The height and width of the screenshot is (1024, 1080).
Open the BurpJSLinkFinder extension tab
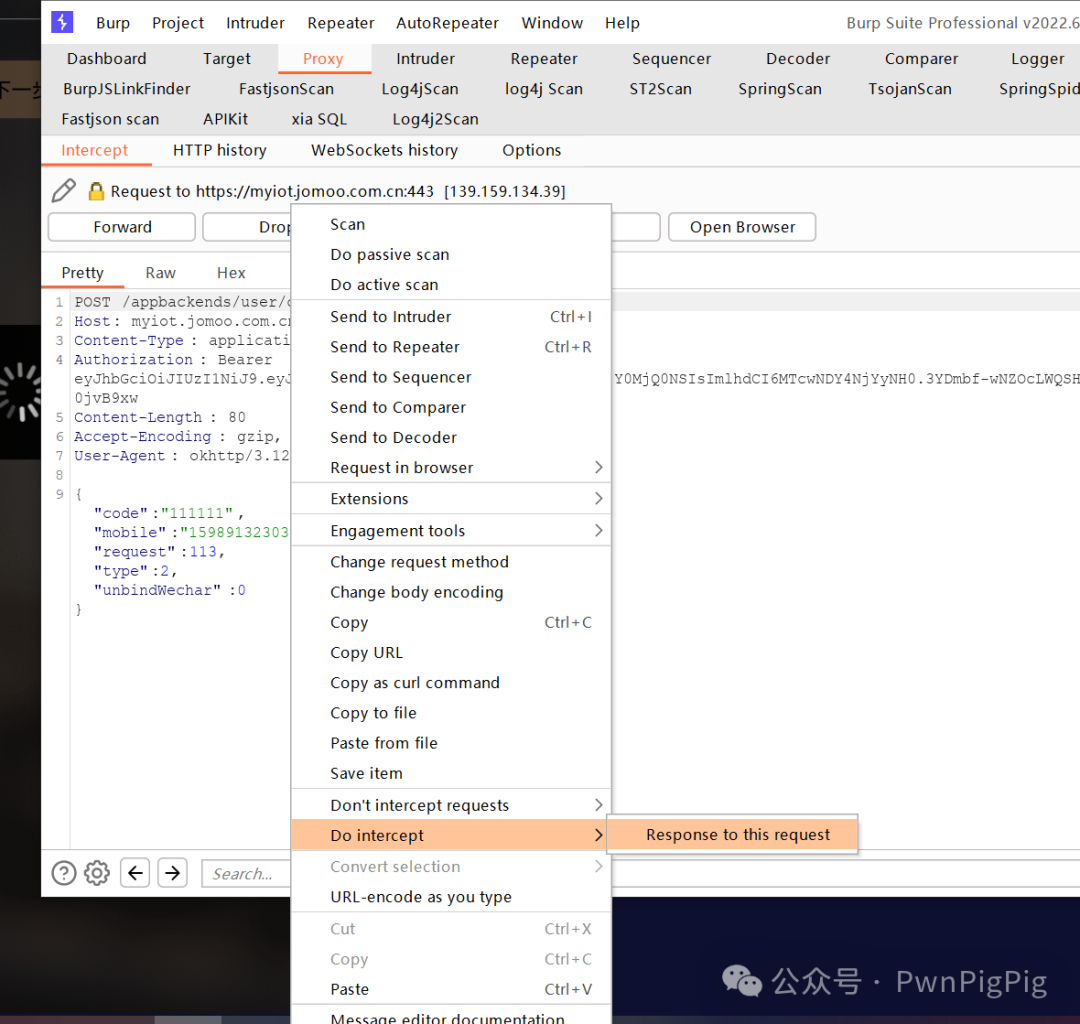click(127, 89)
